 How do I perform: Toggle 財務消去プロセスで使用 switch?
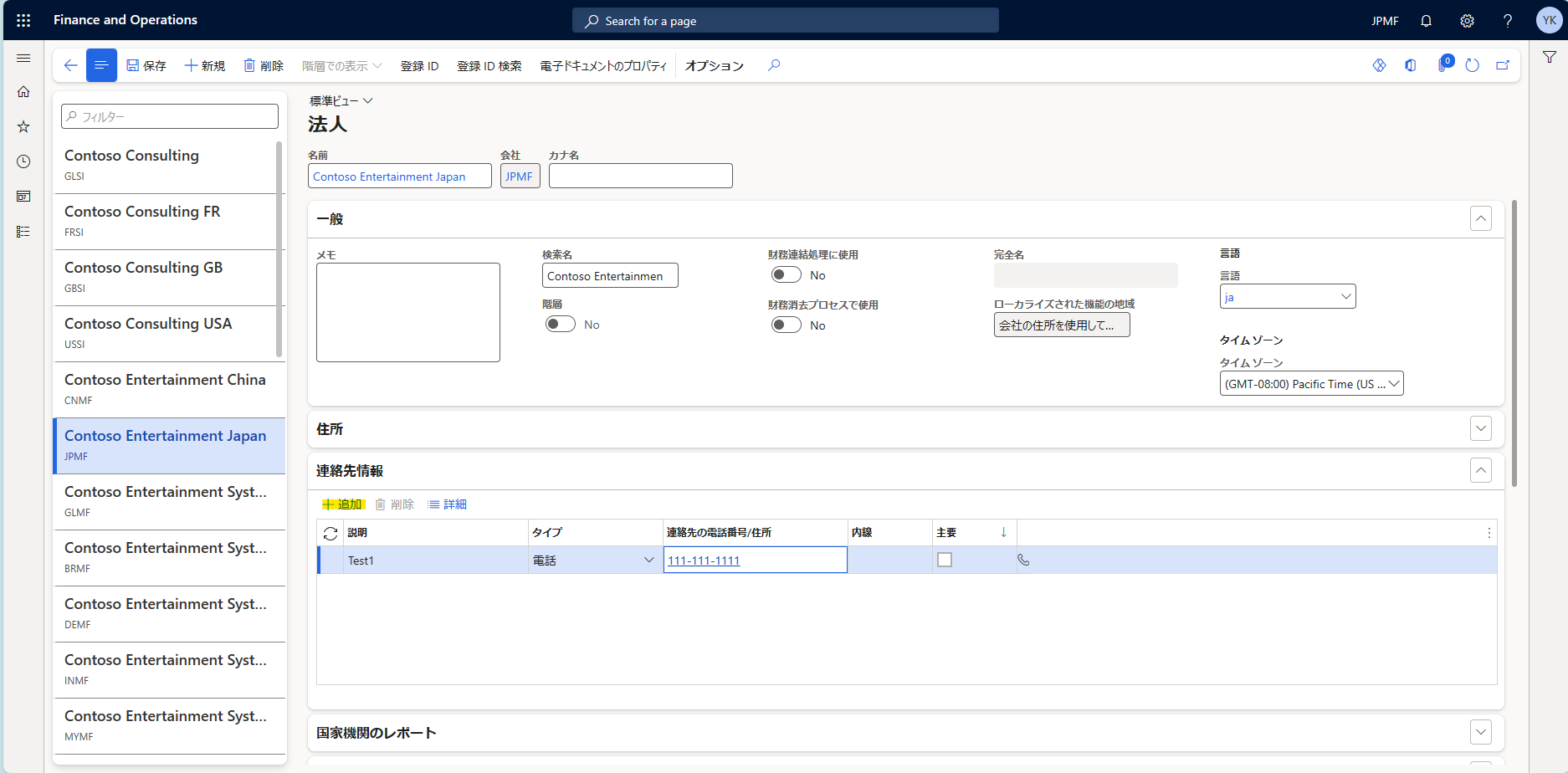787,325
